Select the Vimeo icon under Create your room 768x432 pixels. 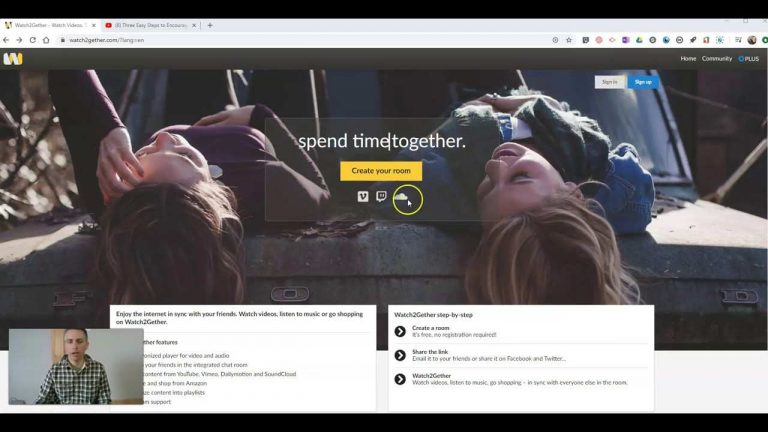(x=362, y=196)
